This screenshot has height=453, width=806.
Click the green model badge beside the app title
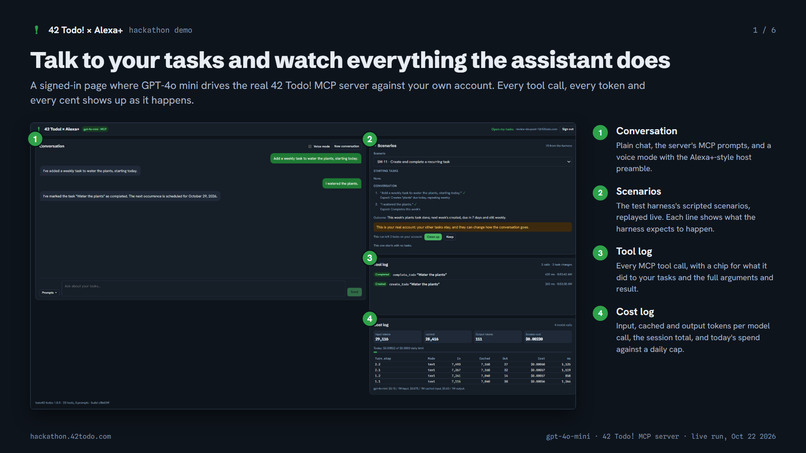click(95, 130)
